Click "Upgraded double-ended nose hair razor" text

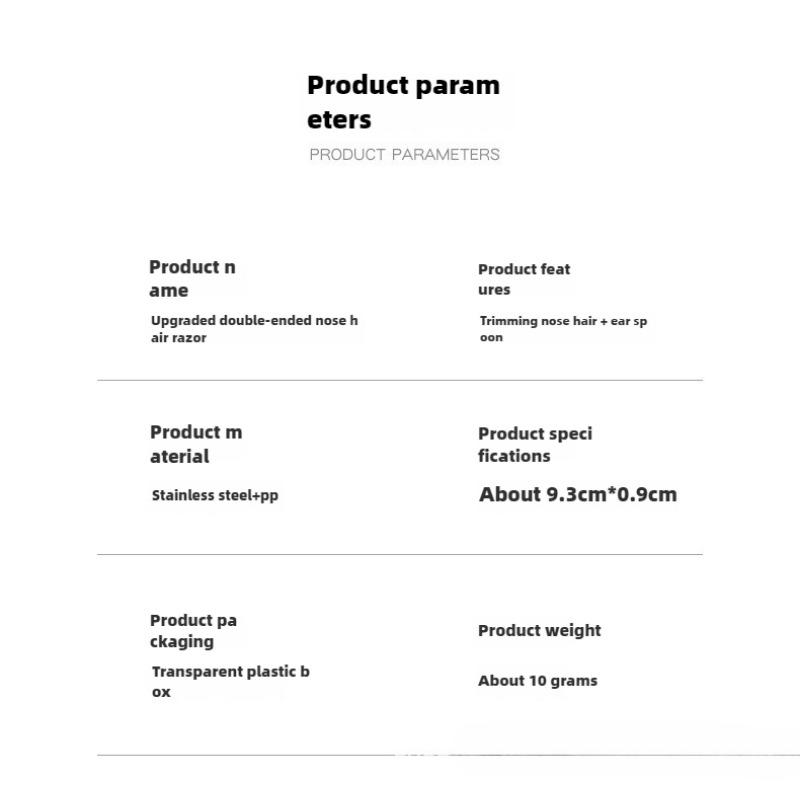[254, 329]
